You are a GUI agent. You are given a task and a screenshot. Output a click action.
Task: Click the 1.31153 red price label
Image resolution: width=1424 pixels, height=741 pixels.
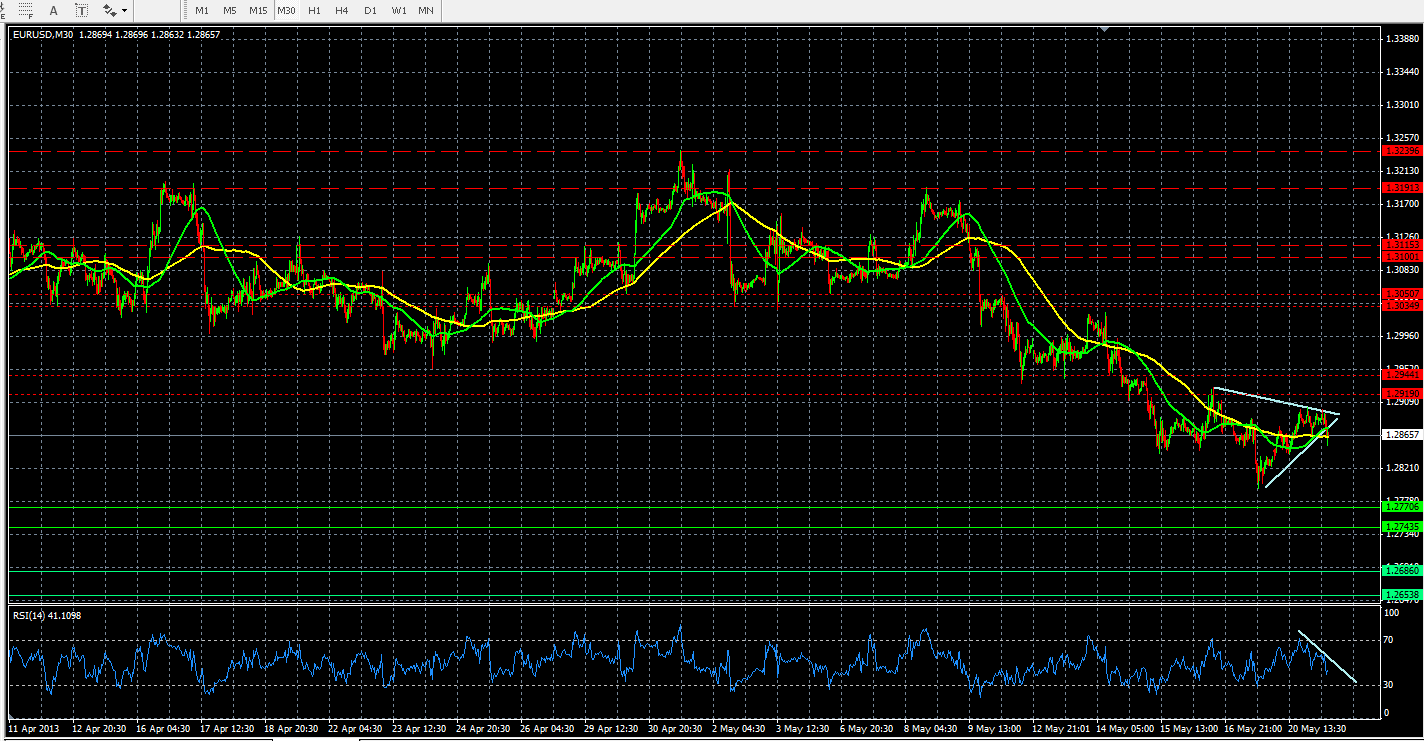click(1400, 244)
